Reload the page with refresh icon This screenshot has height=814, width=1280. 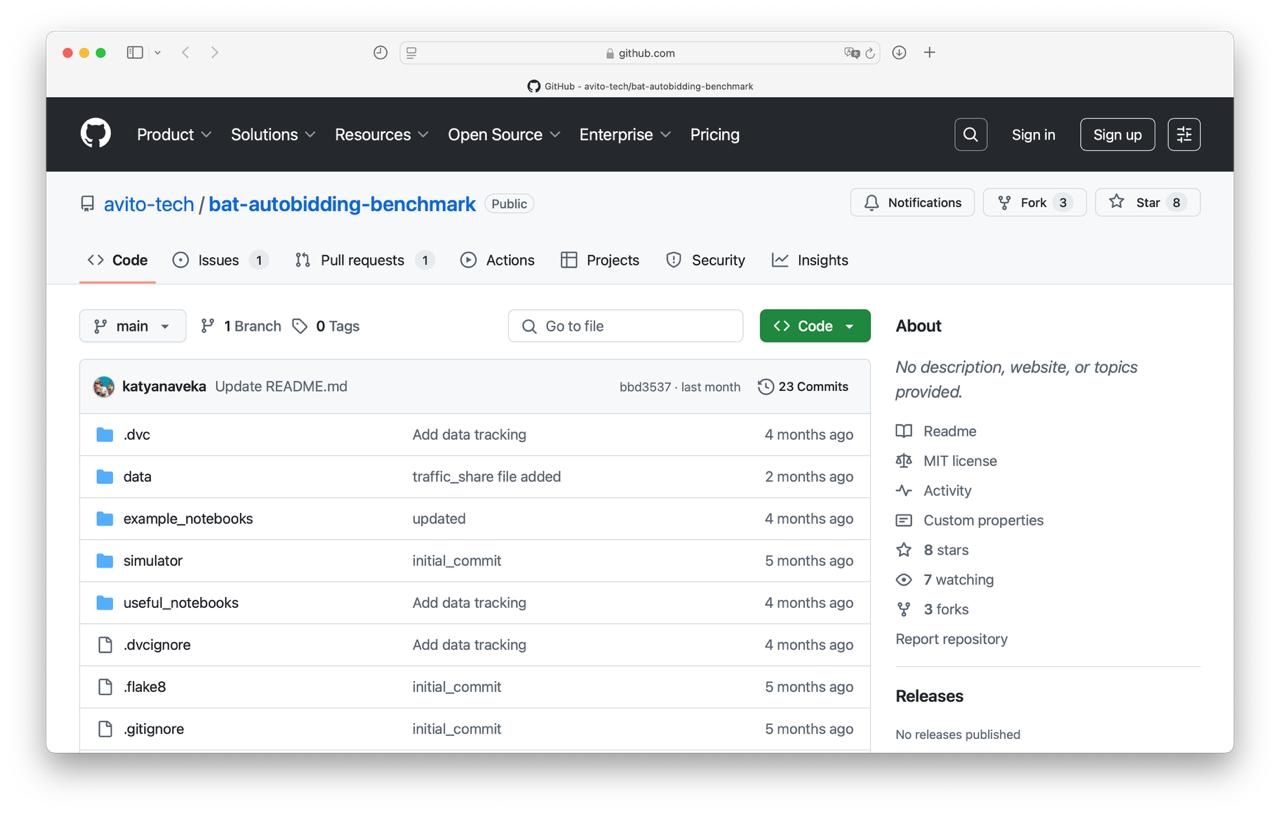coord(870,53)
